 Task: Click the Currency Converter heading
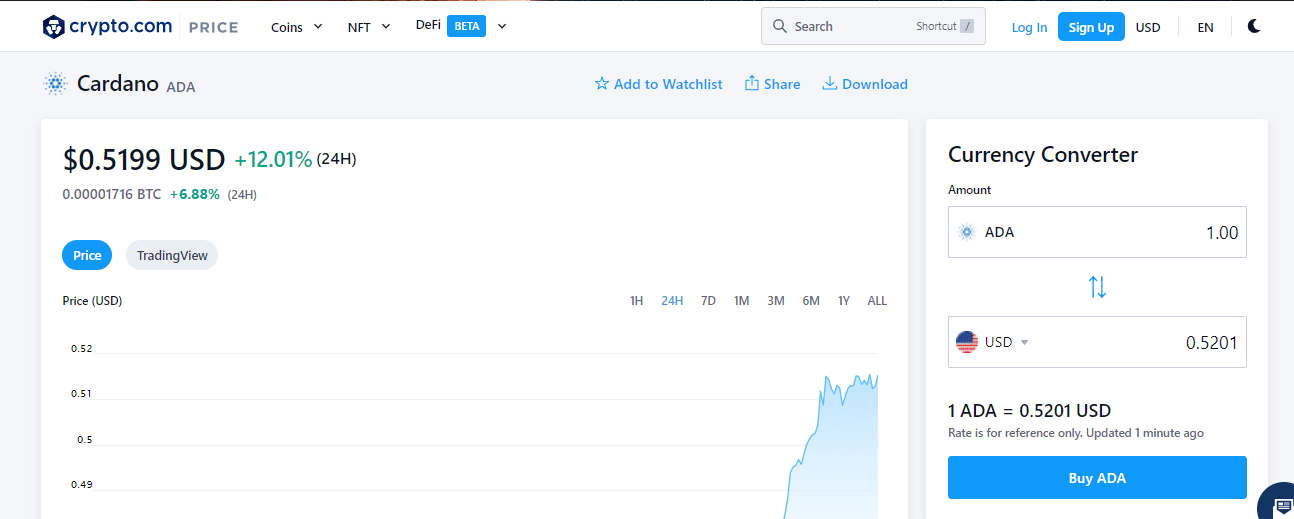tap(1043, 155)
